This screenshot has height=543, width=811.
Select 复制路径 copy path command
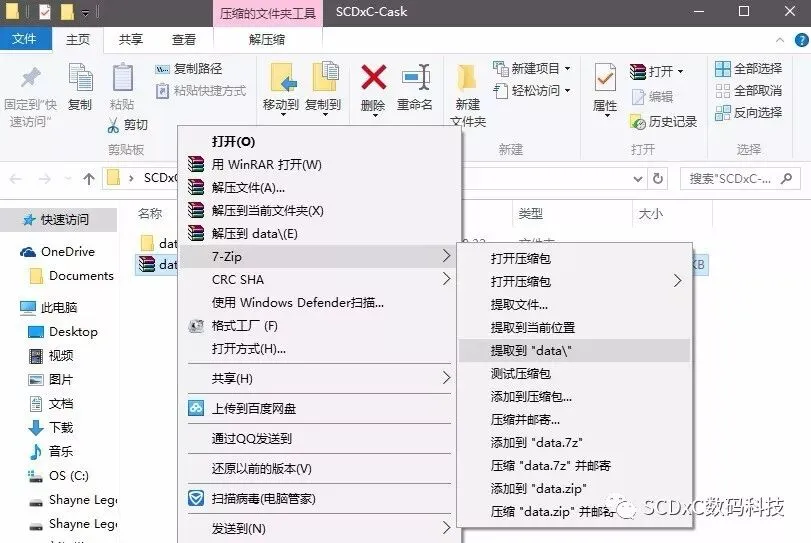(189, 69)
